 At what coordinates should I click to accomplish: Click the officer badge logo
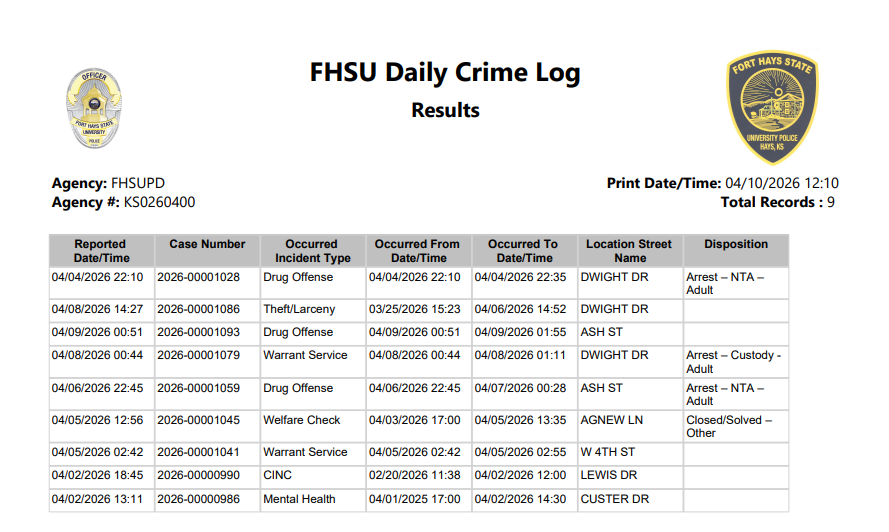[93, 108]
